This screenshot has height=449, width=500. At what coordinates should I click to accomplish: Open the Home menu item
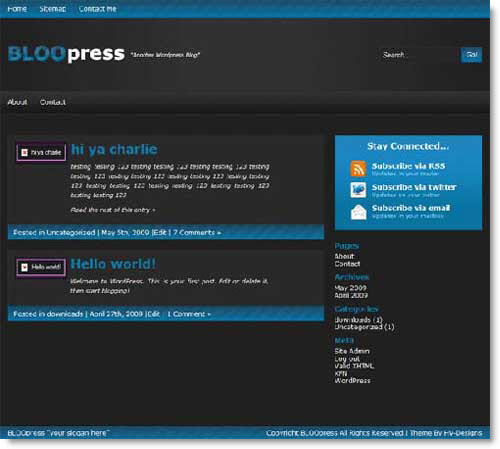click(x=17, y=9)
